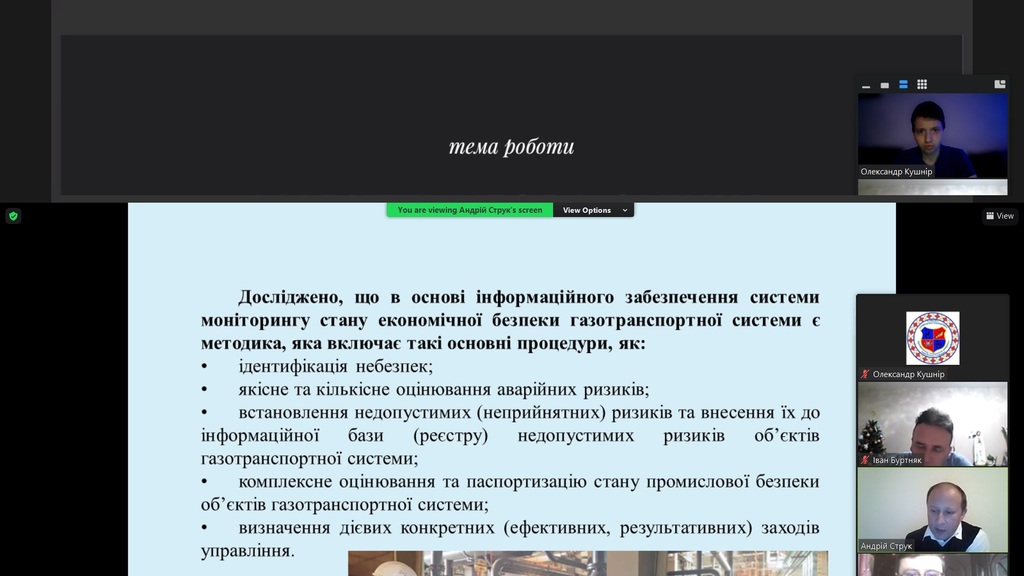This screenshot has height=576, width=1024.
Task: Click muted mic icon beside Олександр Кушнір
Action: pos(865,374)
